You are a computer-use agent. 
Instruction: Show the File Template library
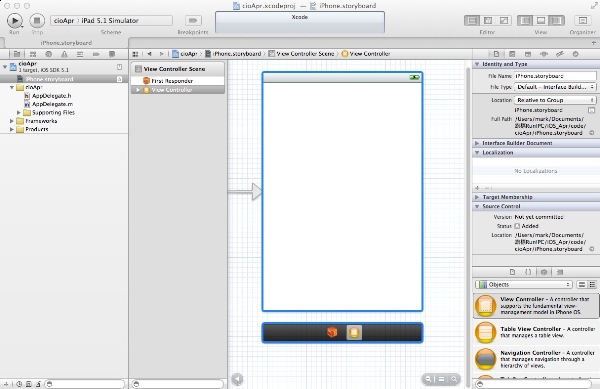click(x=512, y=272)
